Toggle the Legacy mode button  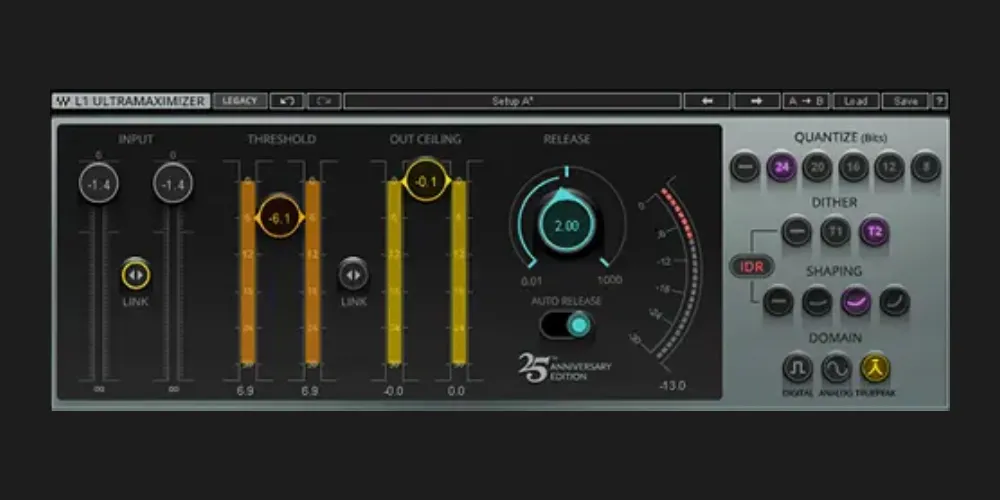click(240, 101)
